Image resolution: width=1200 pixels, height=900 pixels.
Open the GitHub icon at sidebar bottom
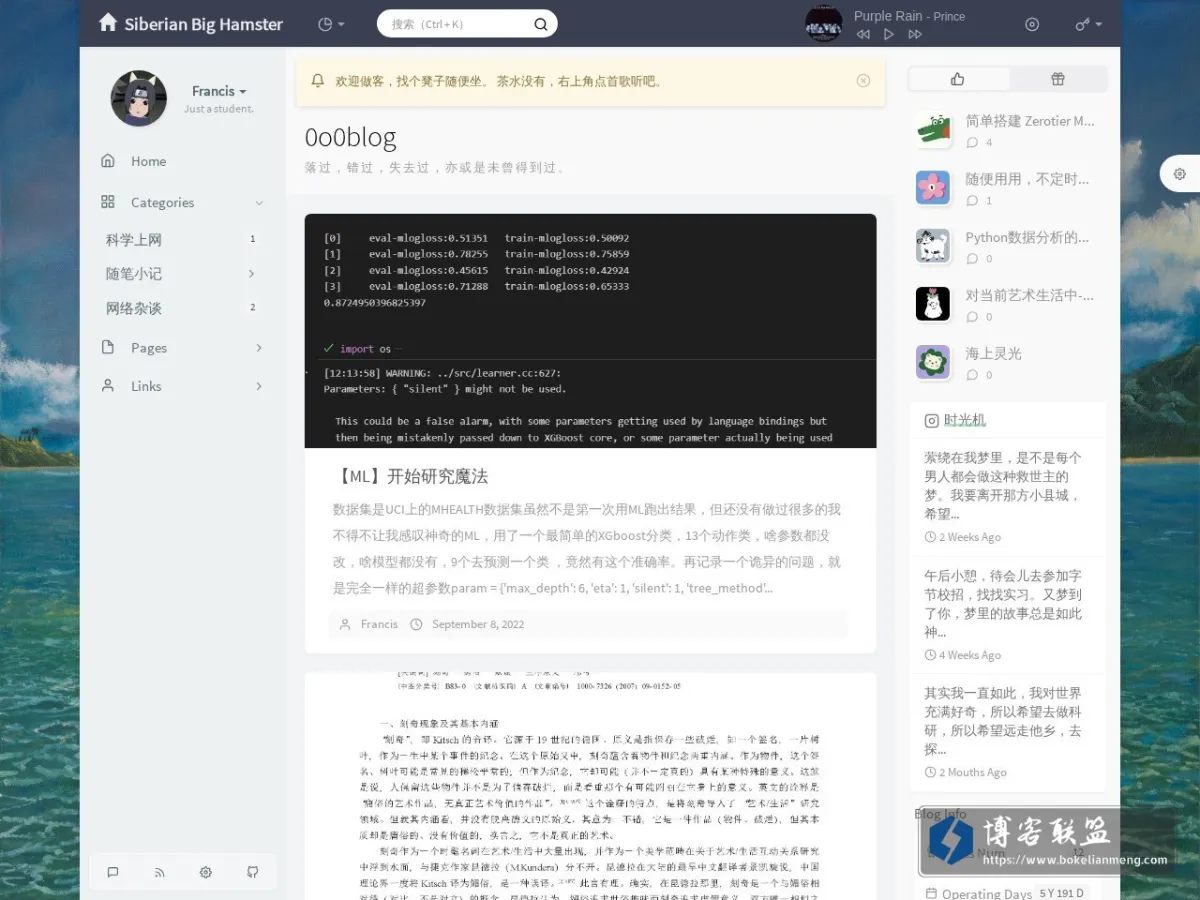pos(252,872)
